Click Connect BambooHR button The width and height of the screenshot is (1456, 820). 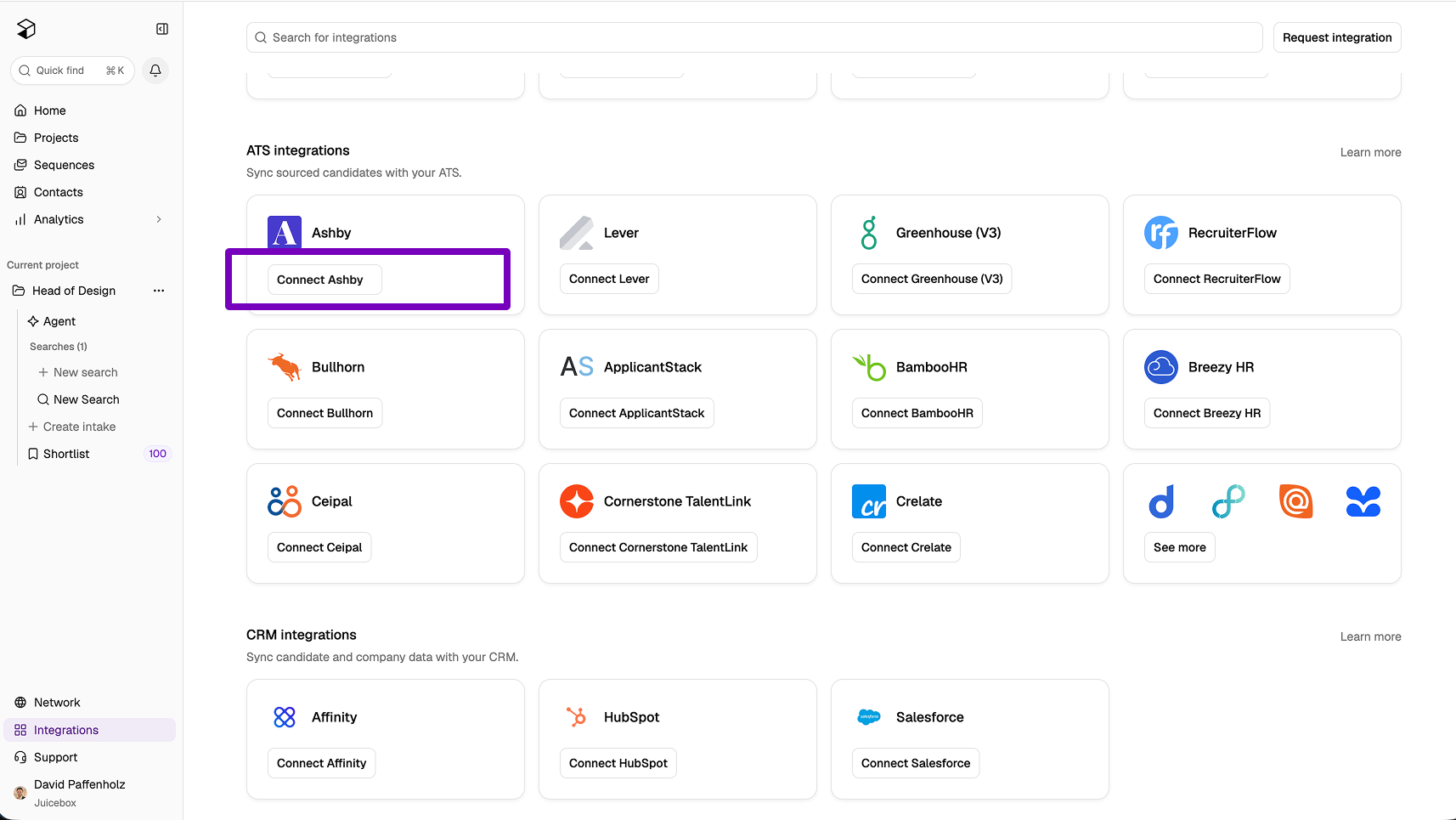pos(917,413)
